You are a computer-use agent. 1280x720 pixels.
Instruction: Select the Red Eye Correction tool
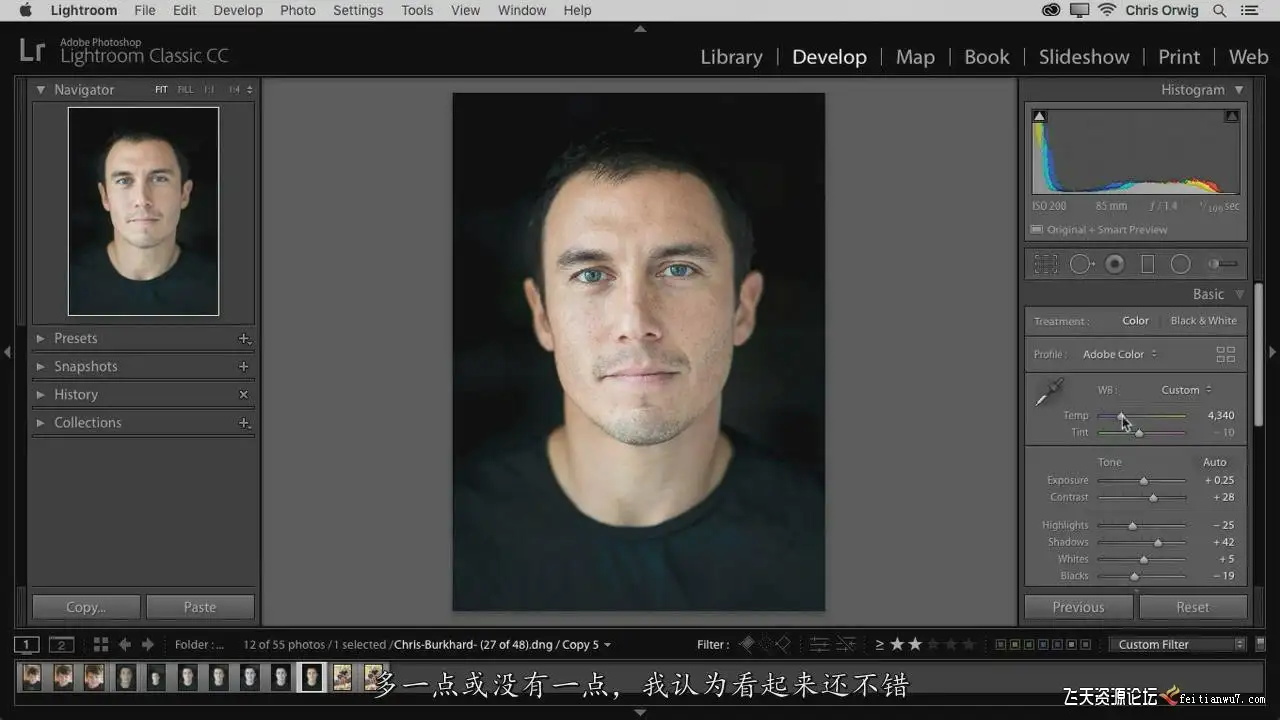tap(1114, 264)
